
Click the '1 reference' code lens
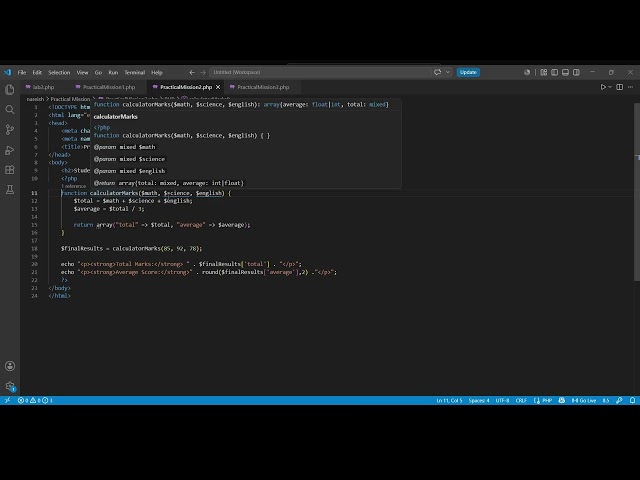[73, 186]
